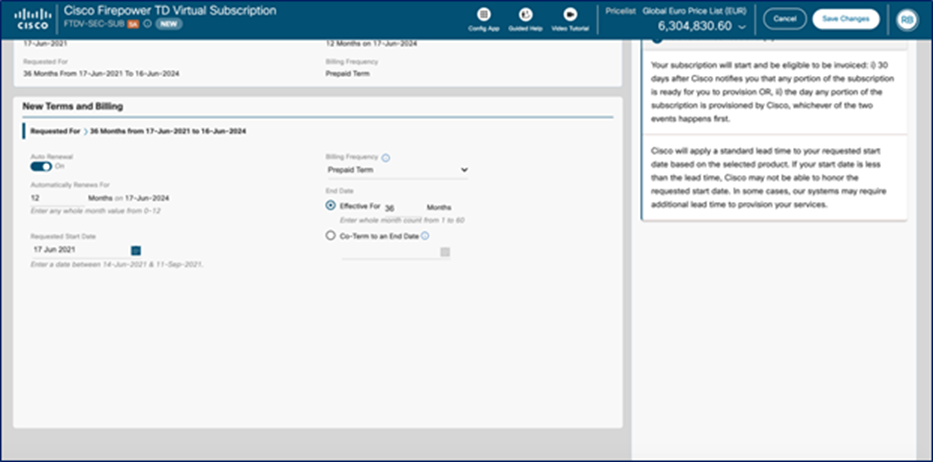
Task: Click the Effective For months field
Action: (402, 208)
